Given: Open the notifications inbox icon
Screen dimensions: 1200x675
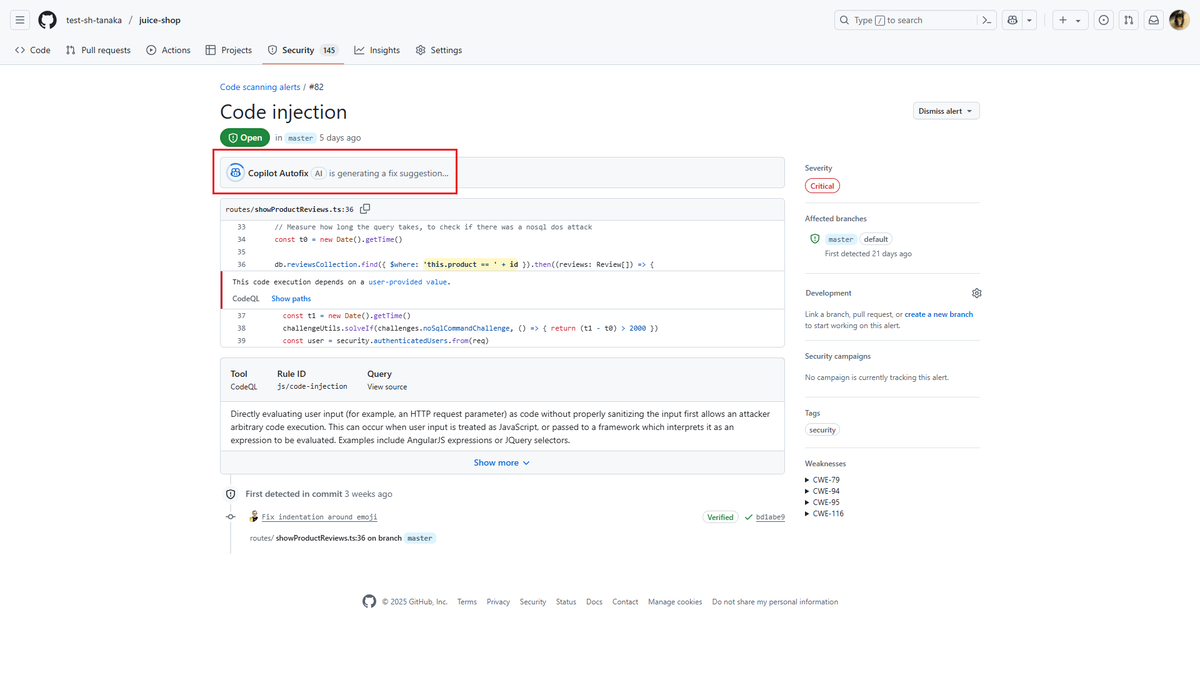Looking at the screenshot, I should click(1154, 20).
